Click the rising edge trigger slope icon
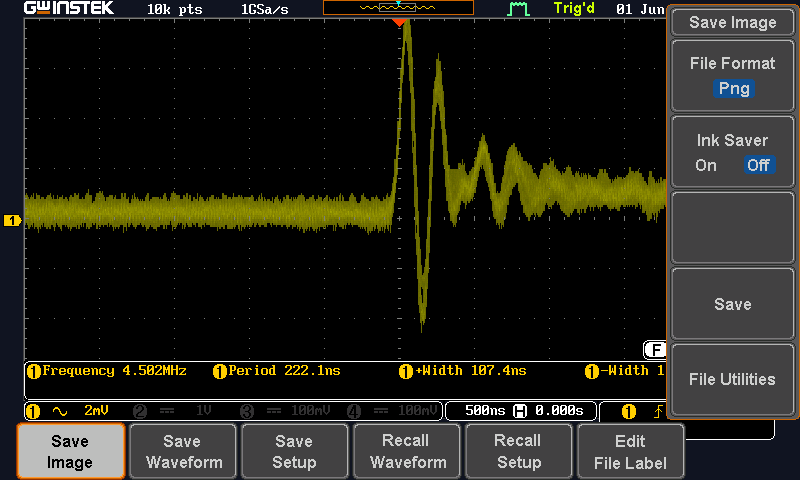Screen dimensions: 800x480 point(659,411)
